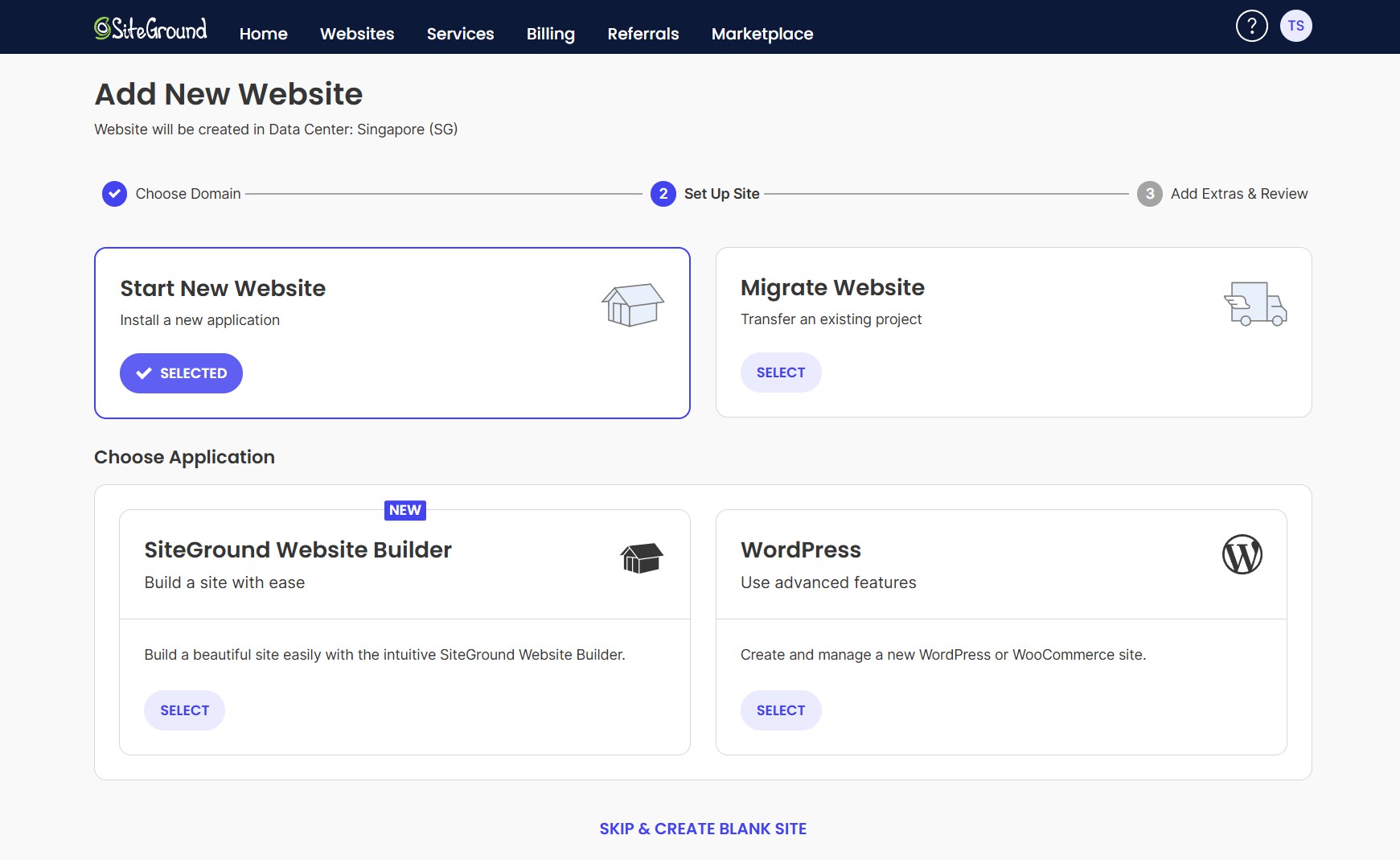This screenshot has width=1400, height=860.
Task: Select the Migrate Website option
Action: click(x=781, y=372)
